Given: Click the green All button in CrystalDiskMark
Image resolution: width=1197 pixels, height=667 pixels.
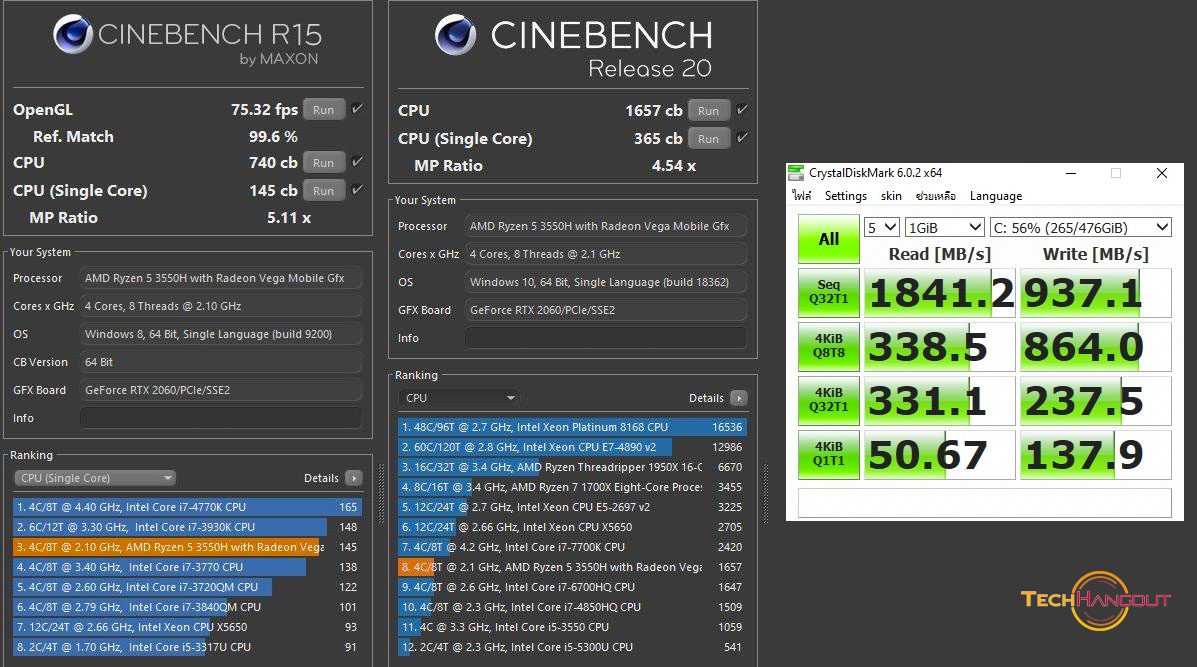Looking at the screenshot, I should pyautogui.click(x=829, y=239).
